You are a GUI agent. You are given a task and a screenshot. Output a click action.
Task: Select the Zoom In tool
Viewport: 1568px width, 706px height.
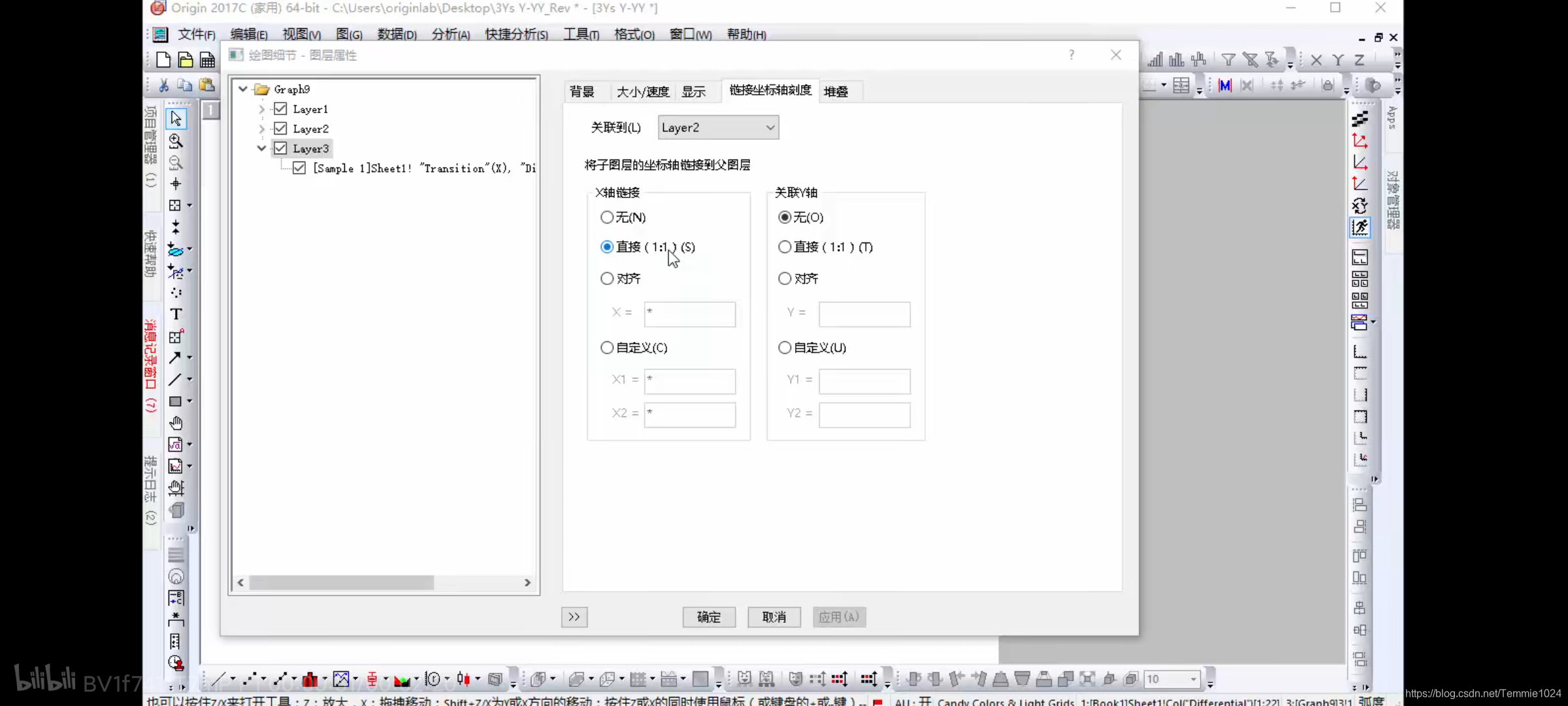coord(176,141)
